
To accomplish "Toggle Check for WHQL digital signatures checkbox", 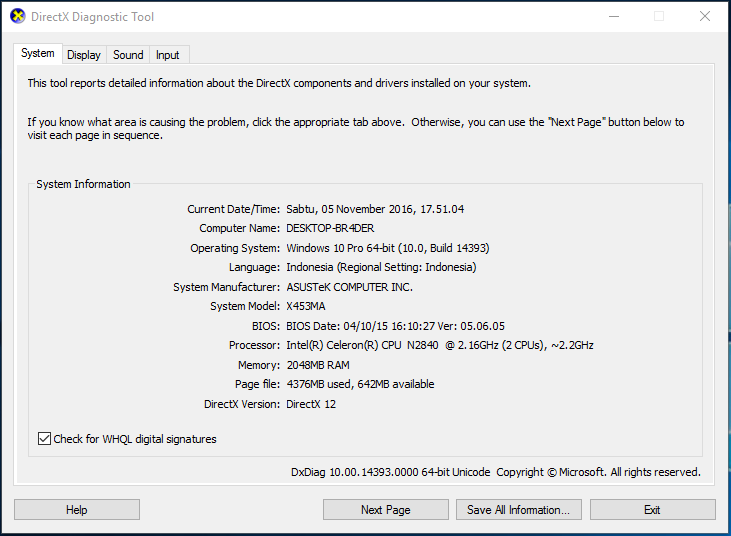I will pos(44,439).
